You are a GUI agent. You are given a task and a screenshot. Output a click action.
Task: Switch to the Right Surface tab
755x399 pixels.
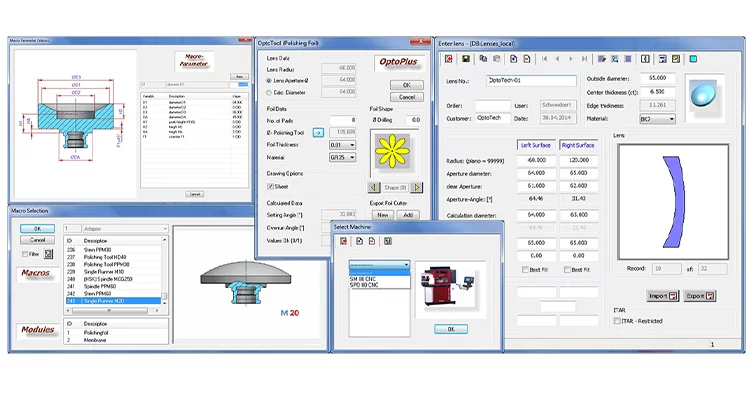pos(578,145)
